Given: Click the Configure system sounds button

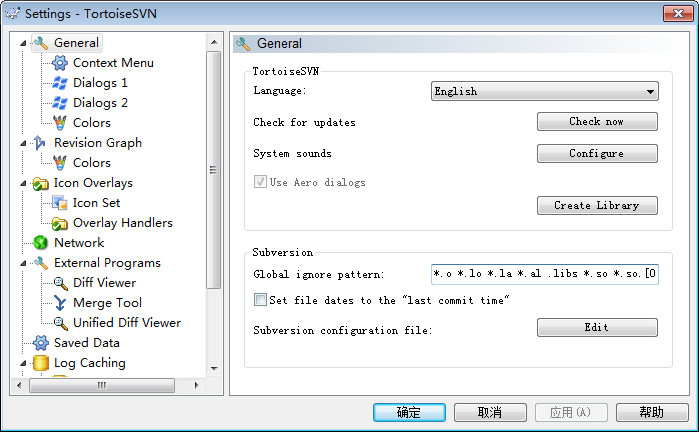Looking at the screenshot, I should [597, 153].
